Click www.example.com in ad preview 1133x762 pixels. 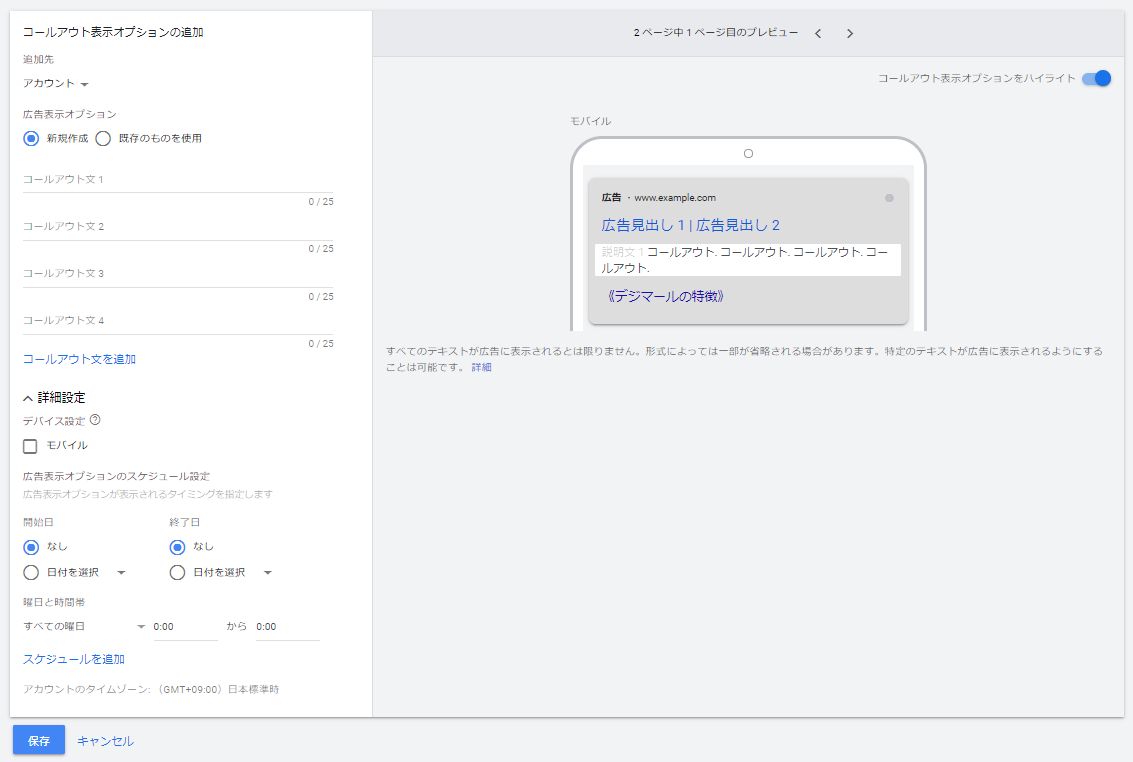pos(675,198)
